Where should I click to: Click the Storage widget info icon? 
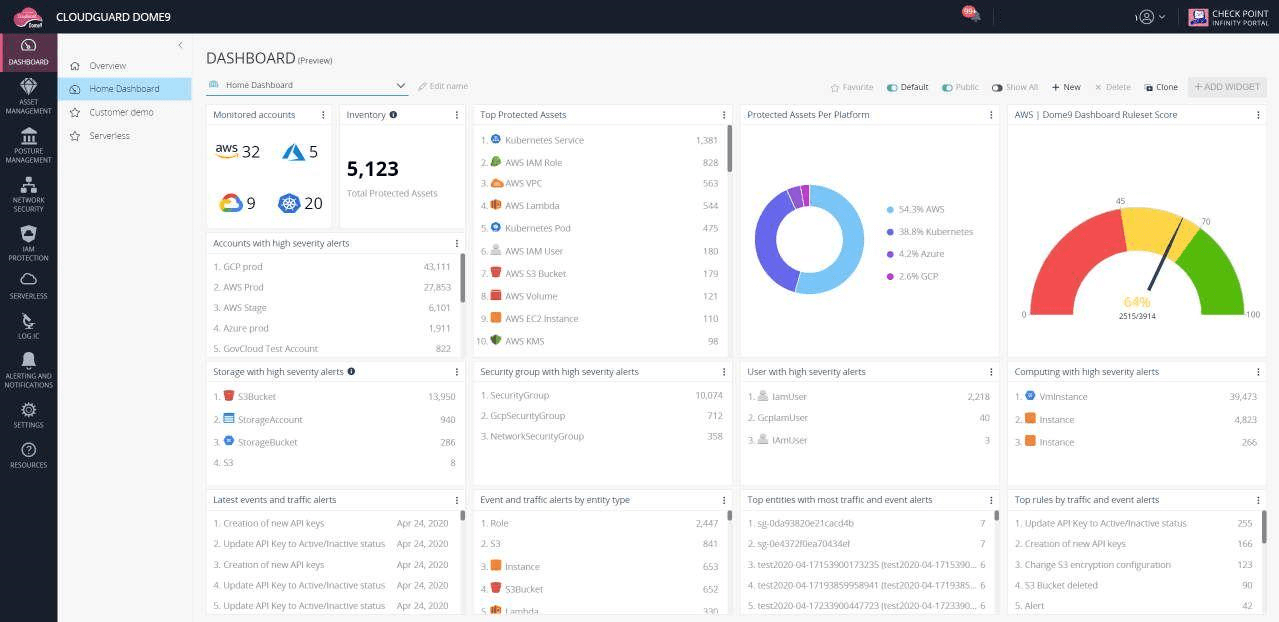pos(351,372)
